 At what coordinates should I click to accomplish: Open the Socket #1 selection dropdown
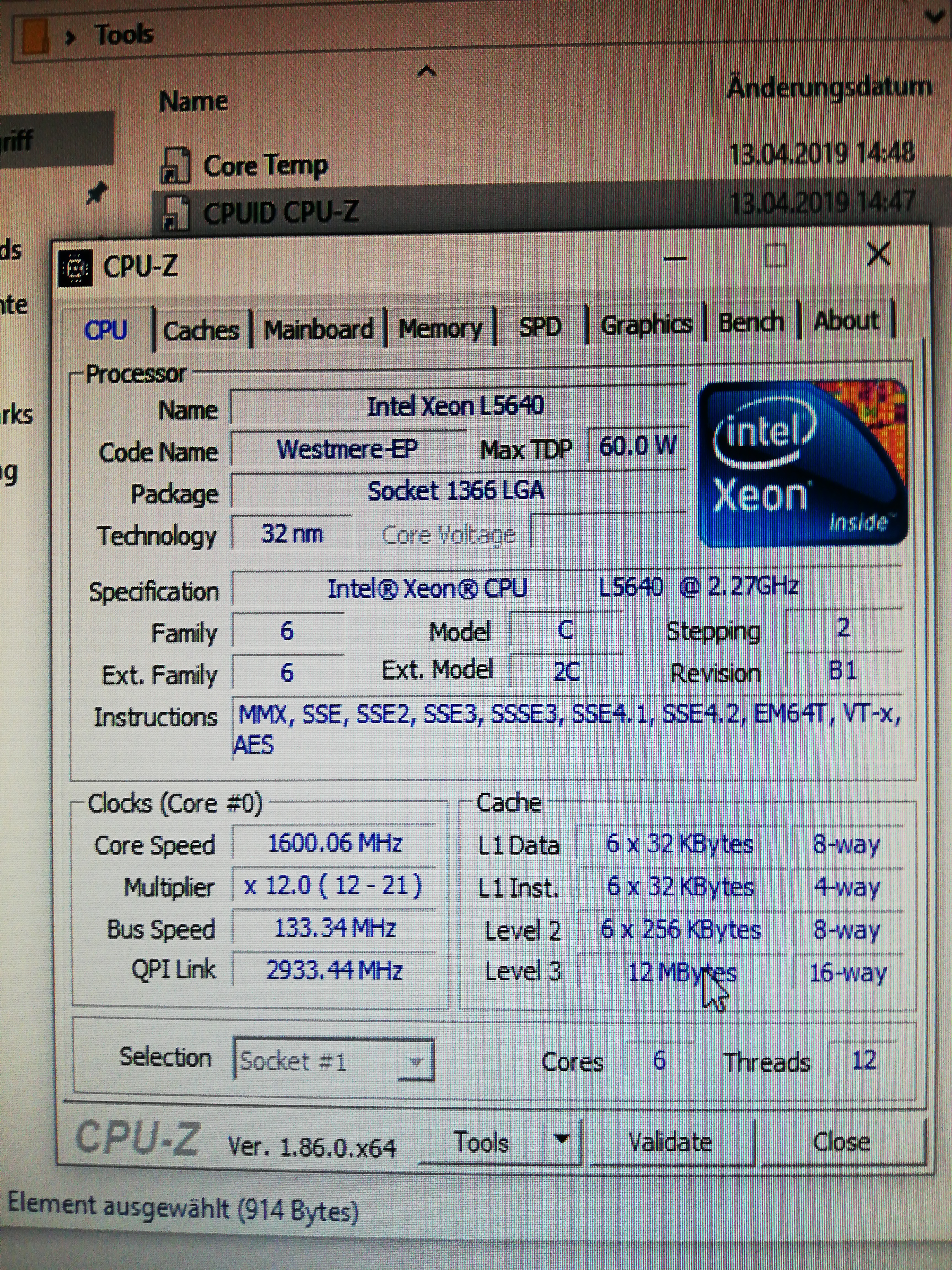coord(415,1061)
